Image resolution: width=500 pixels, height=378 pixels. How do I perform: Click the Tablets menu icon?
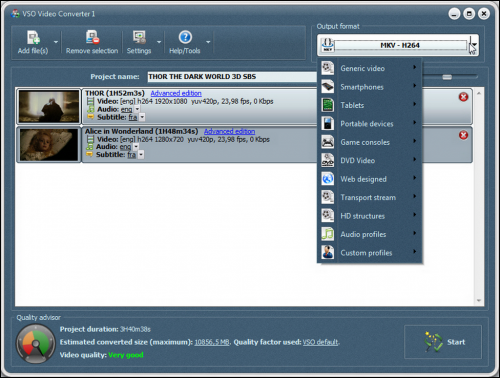pos(328,105)
